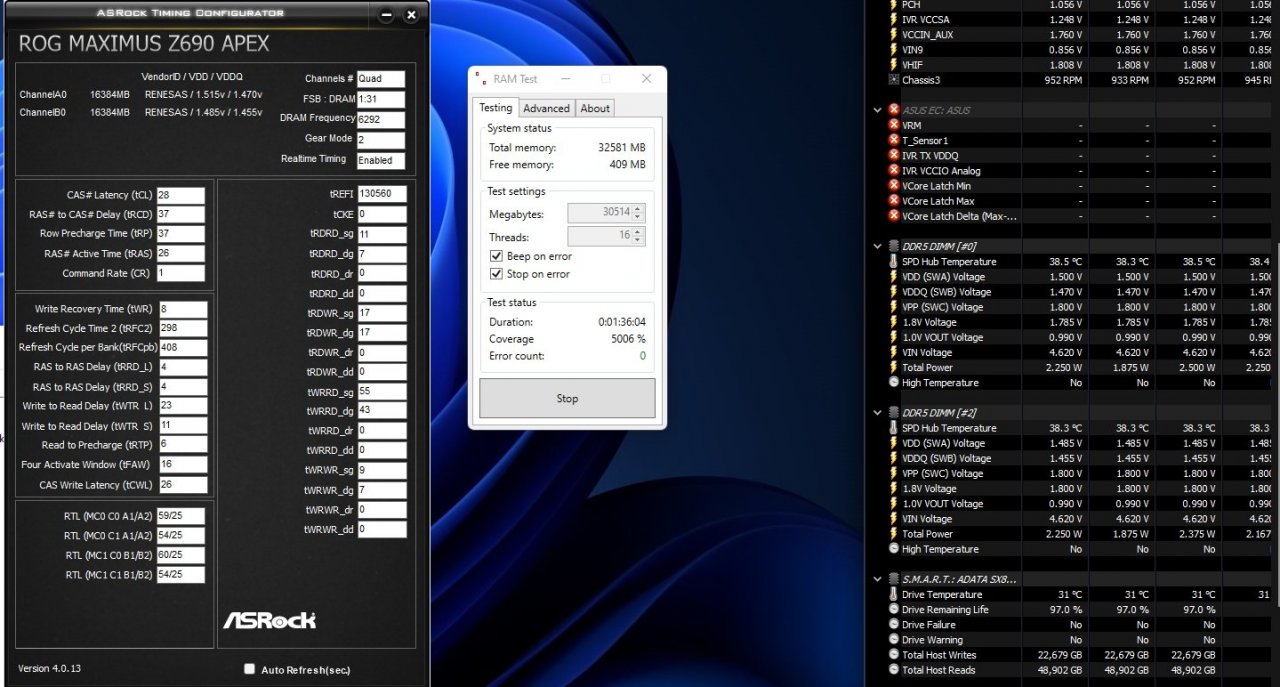Minimize the ASRock Timing Configurator window
1280x687 pixels.
click(x=387, y=15)
